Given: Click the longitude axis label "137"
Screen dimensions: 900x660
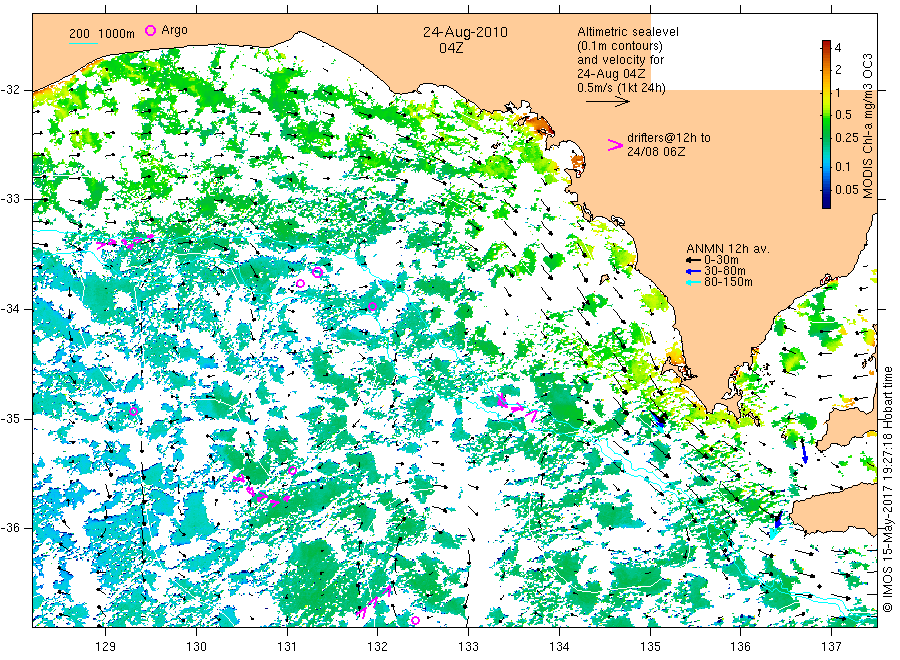Looking at the screenshot, I should pyautogui.click(x=831, y=646).
